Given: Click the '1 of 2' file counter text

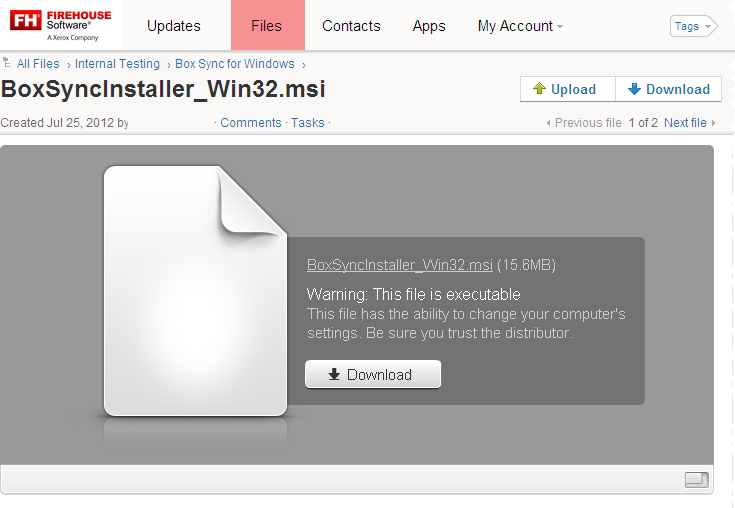Looking at the screenshot, I should coord(643,123).
